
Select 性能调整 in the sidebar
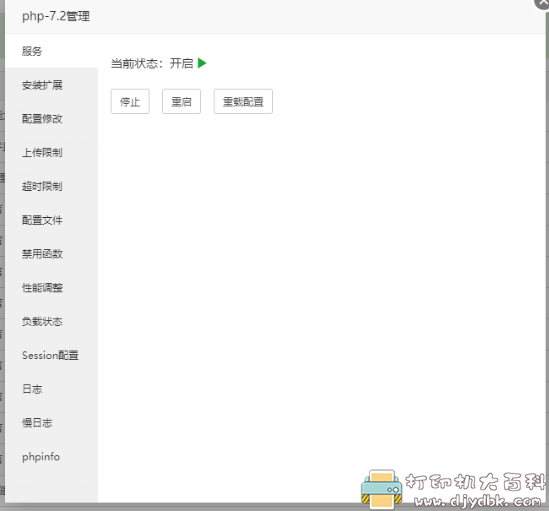[x=51, y=288]
